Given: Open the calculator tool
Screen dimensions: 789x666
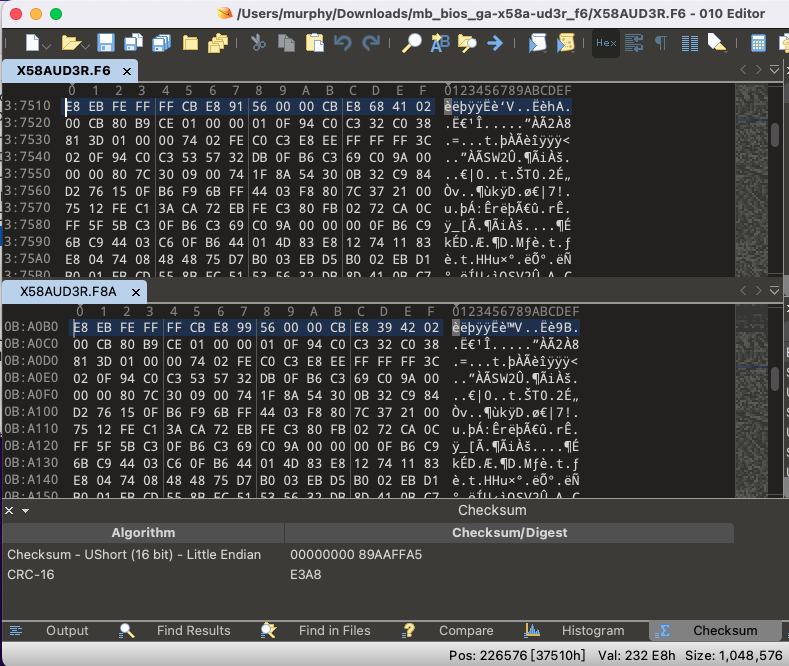Looking at the screenshot, I should click(759, 43).
